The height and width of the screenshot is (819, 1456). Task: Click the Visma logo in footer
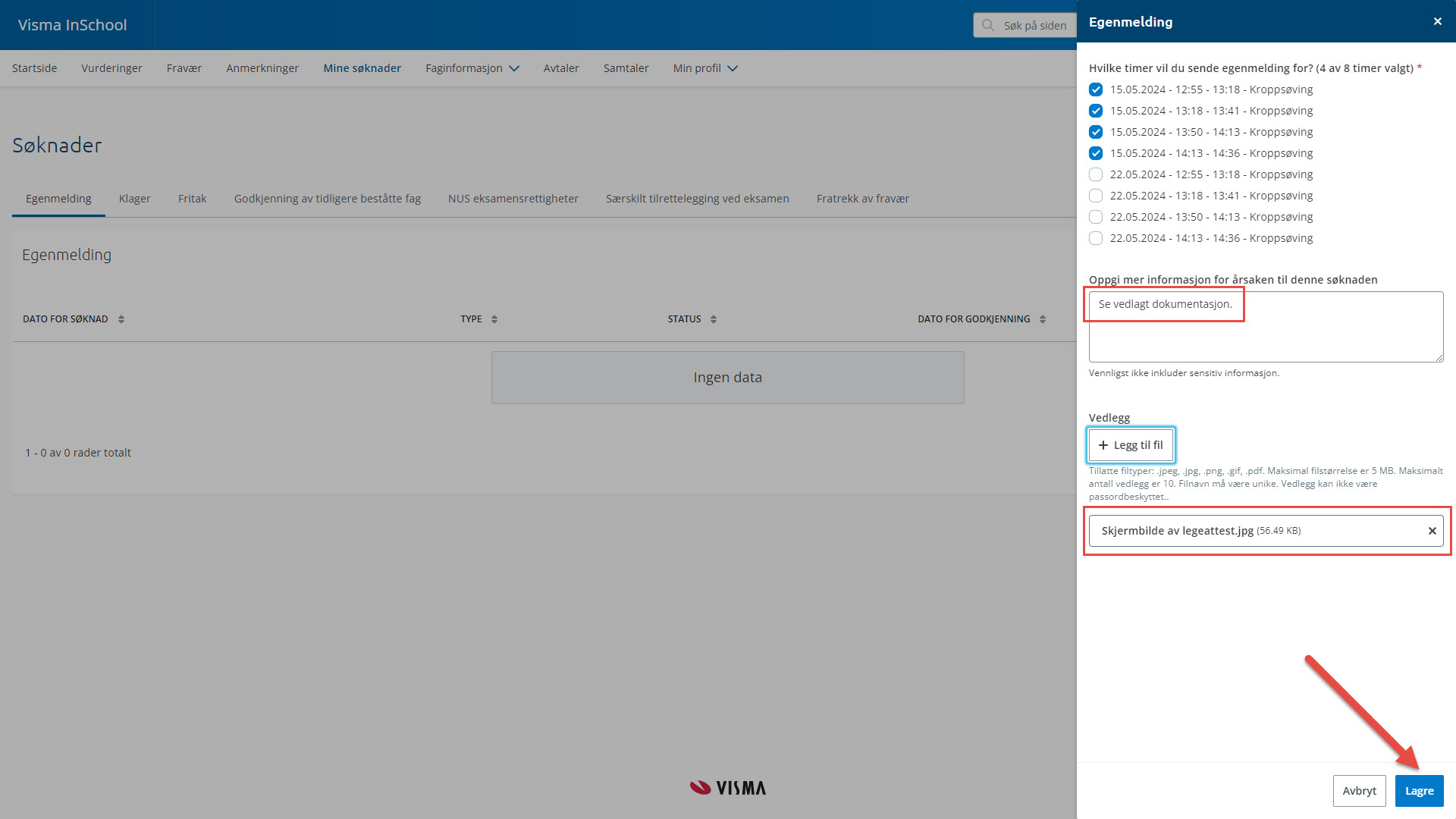(x=727, y=788)
